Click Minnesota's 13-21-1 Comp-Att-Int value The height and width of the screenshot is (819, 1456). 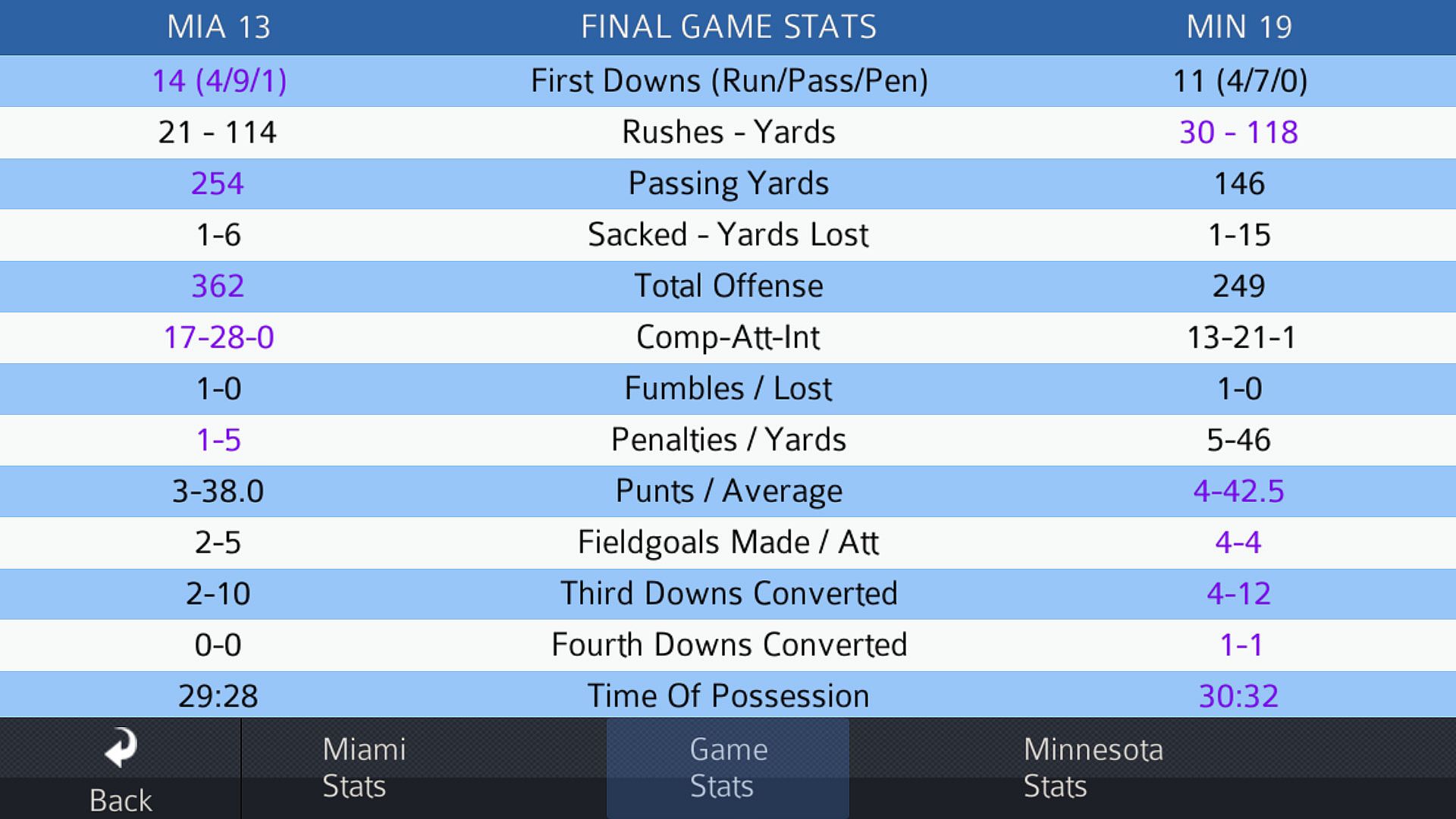[1241, 337]
